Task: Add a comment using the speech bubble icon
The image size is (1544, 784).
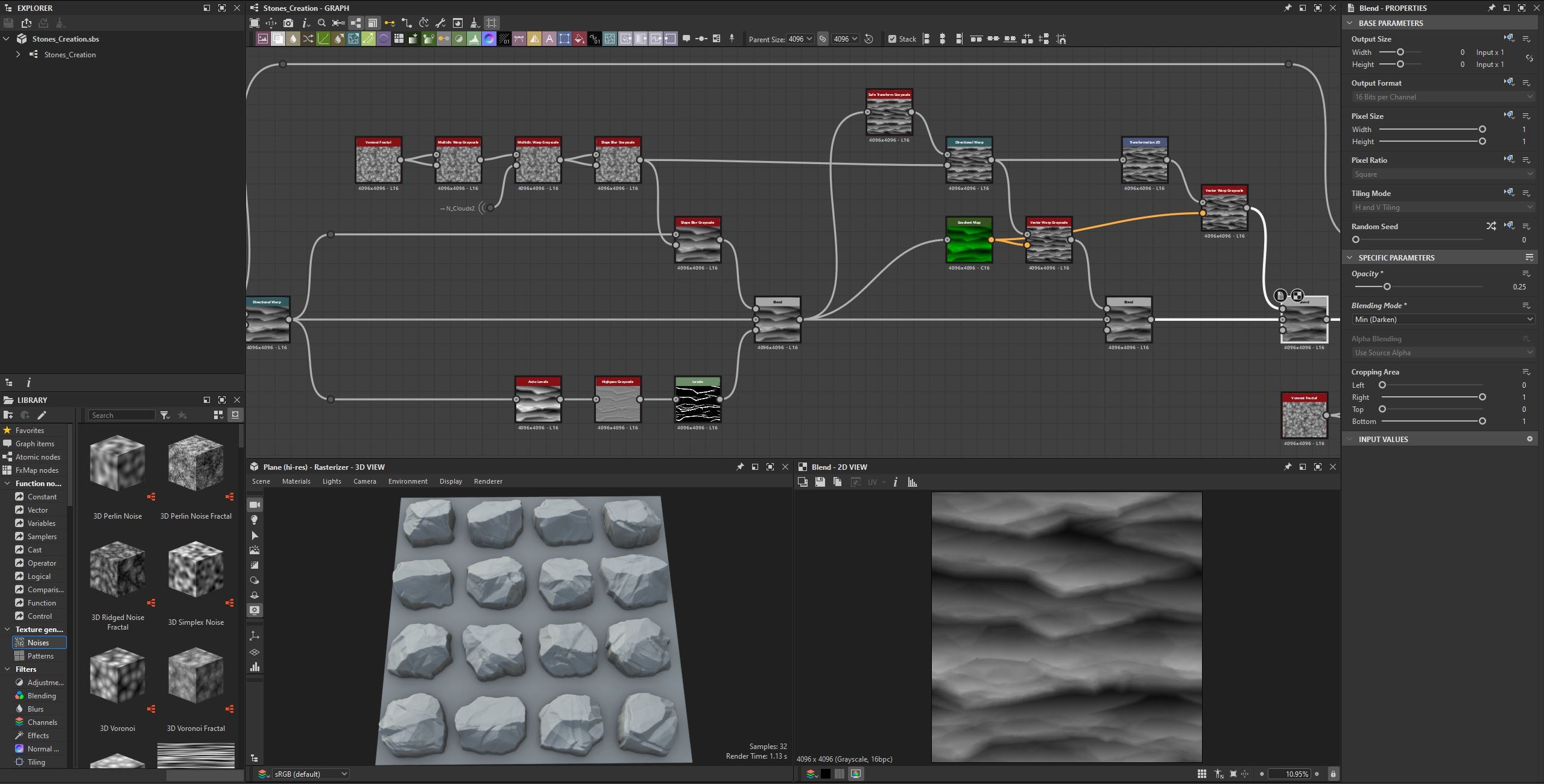Action: 686,39
